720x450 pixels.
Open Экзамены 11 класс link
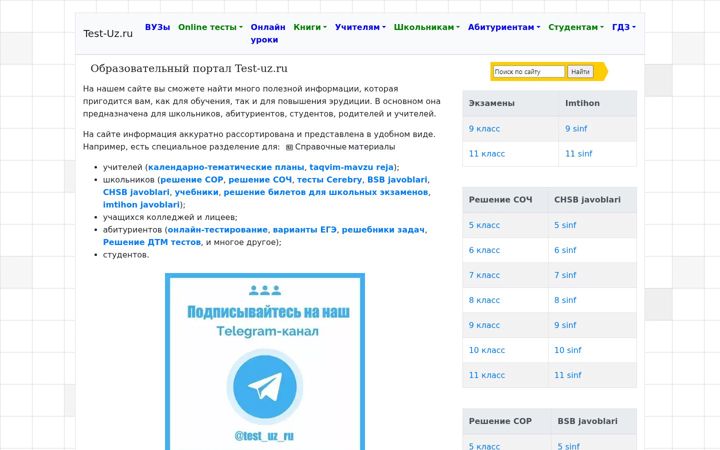point(486,154)
